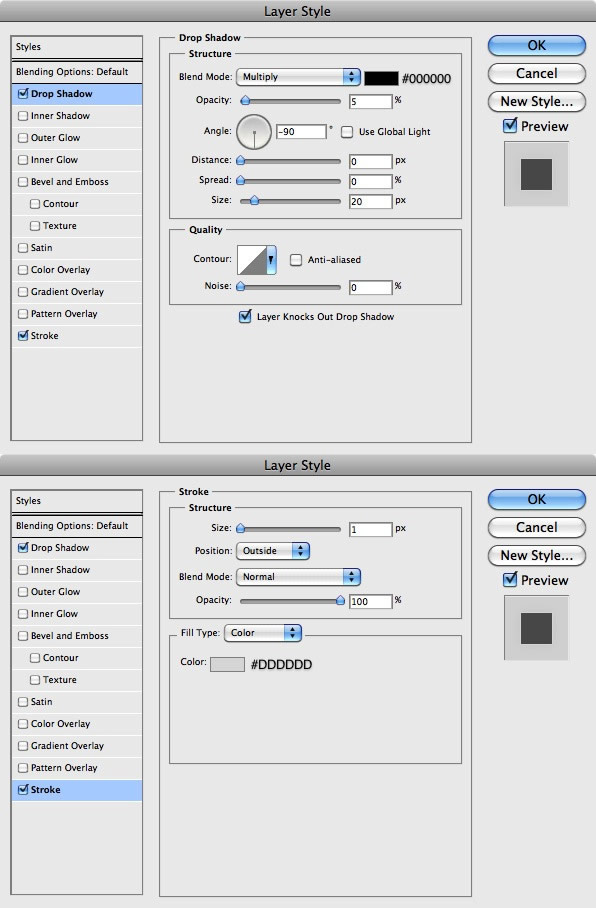The image size is (596, 908).
Task: Click the drop shadow Size input field
Action: click(x=371, y=202)
